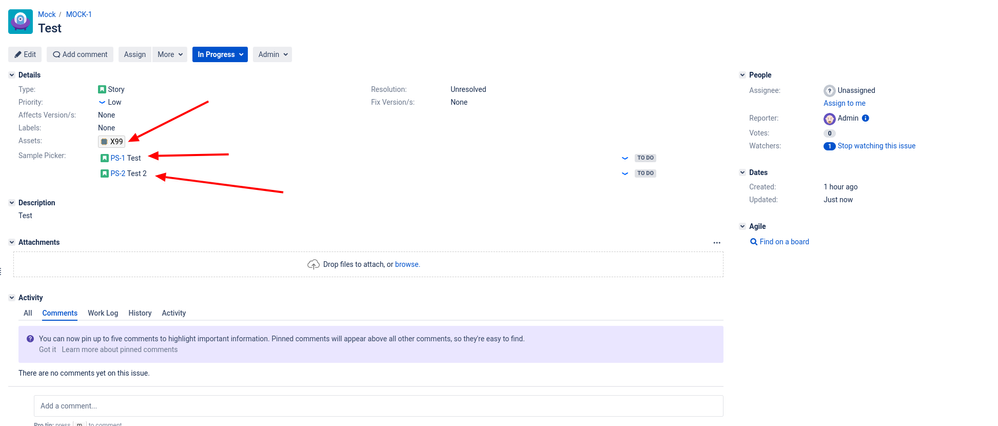Open the PS-1 issue link

(118, 157)
